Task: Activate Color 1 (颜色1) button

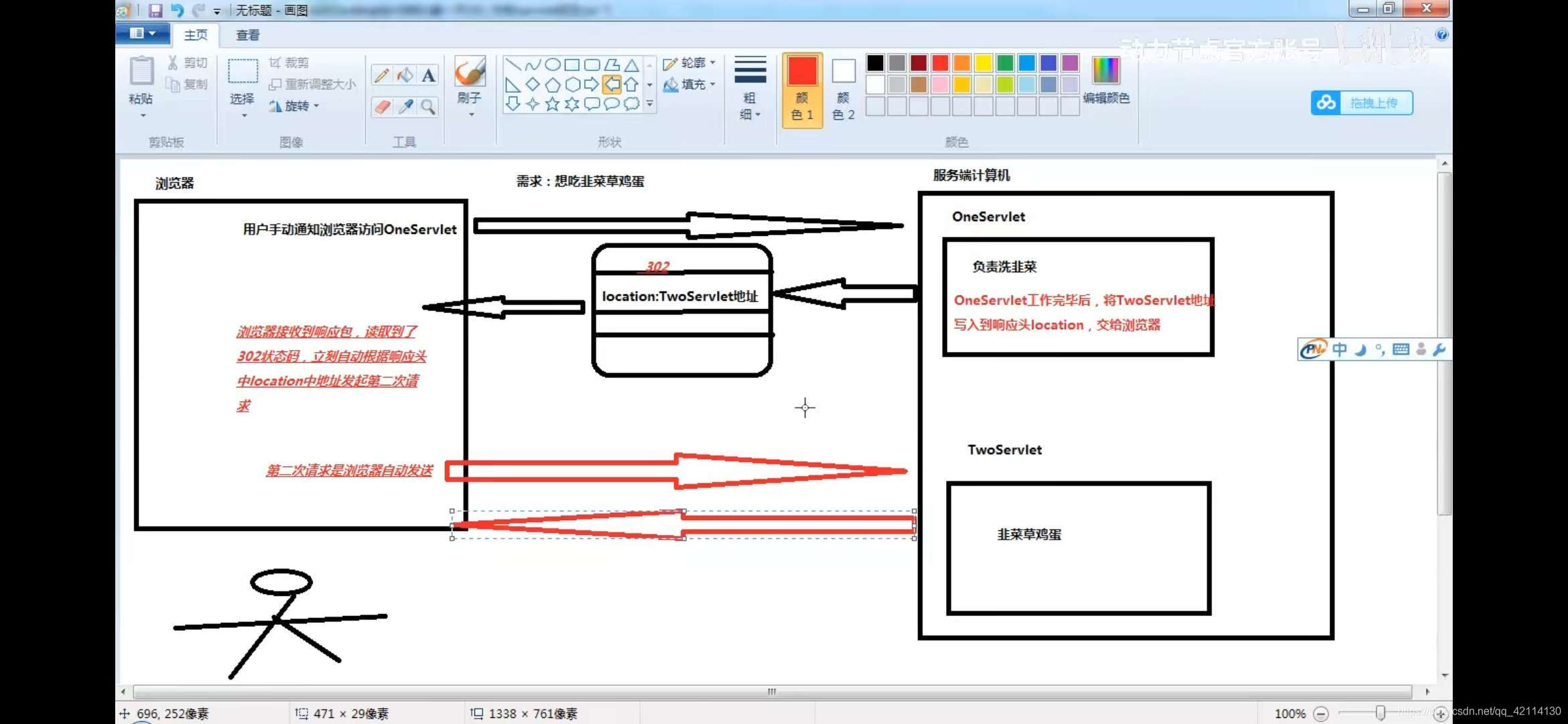Action: click(801, 89)
